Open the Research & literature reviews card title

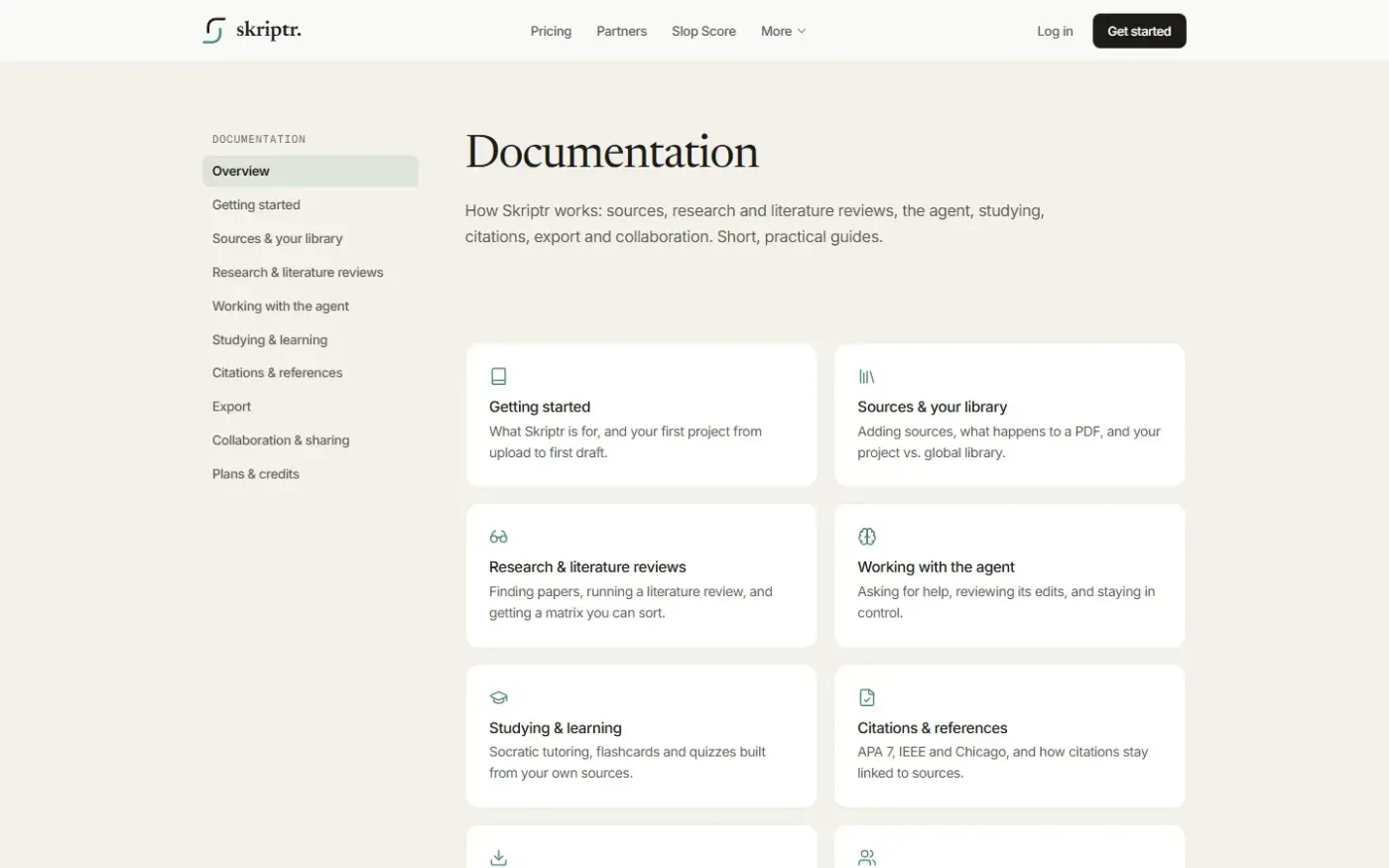[x=587, y=566]
